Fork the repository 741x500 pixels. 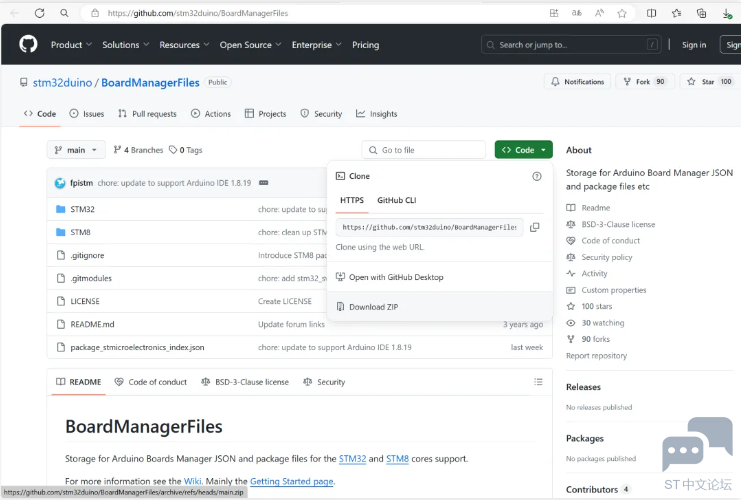pos(644,82)
